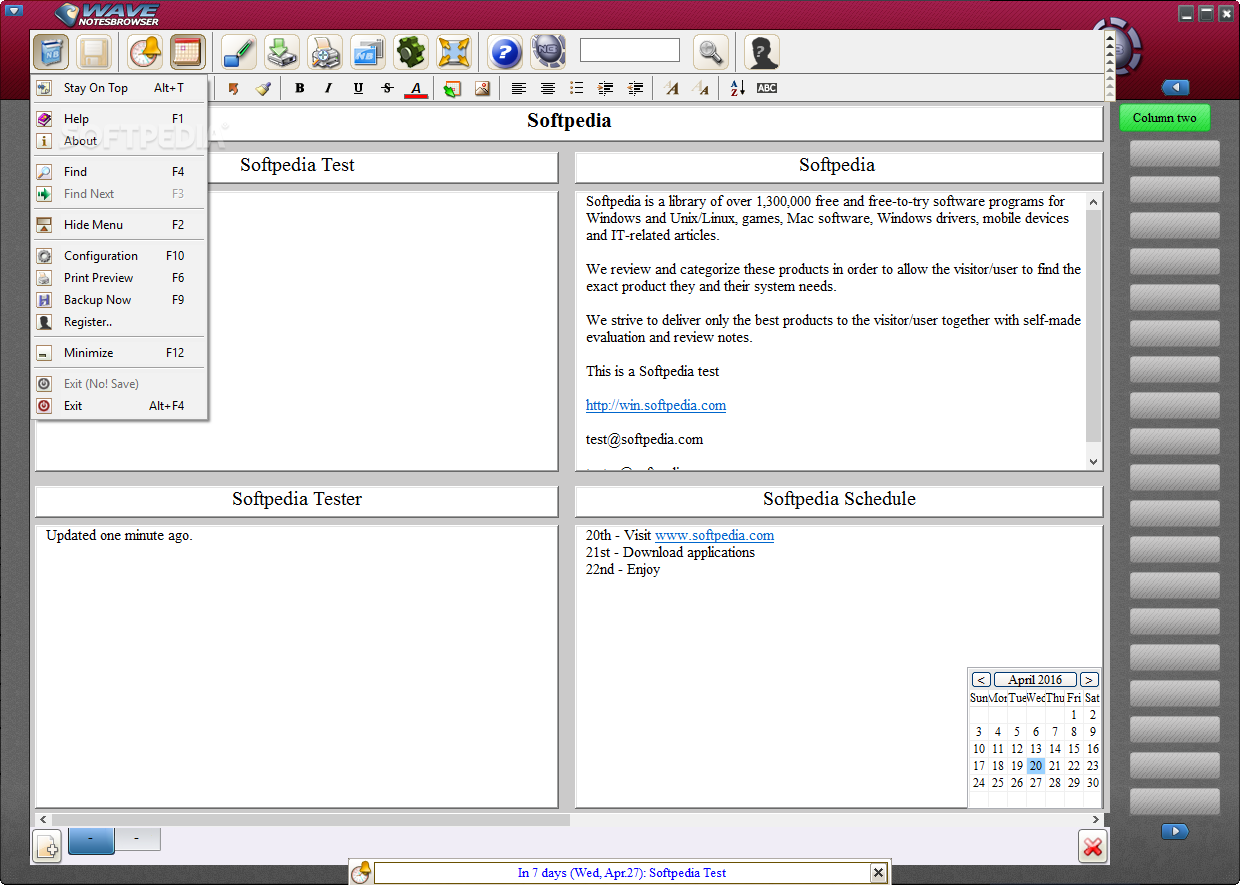Viewport: 1240px width, 885px height.
Task: Select Exit menu entry with Alt+F4
Action: (x=120, y=406)
